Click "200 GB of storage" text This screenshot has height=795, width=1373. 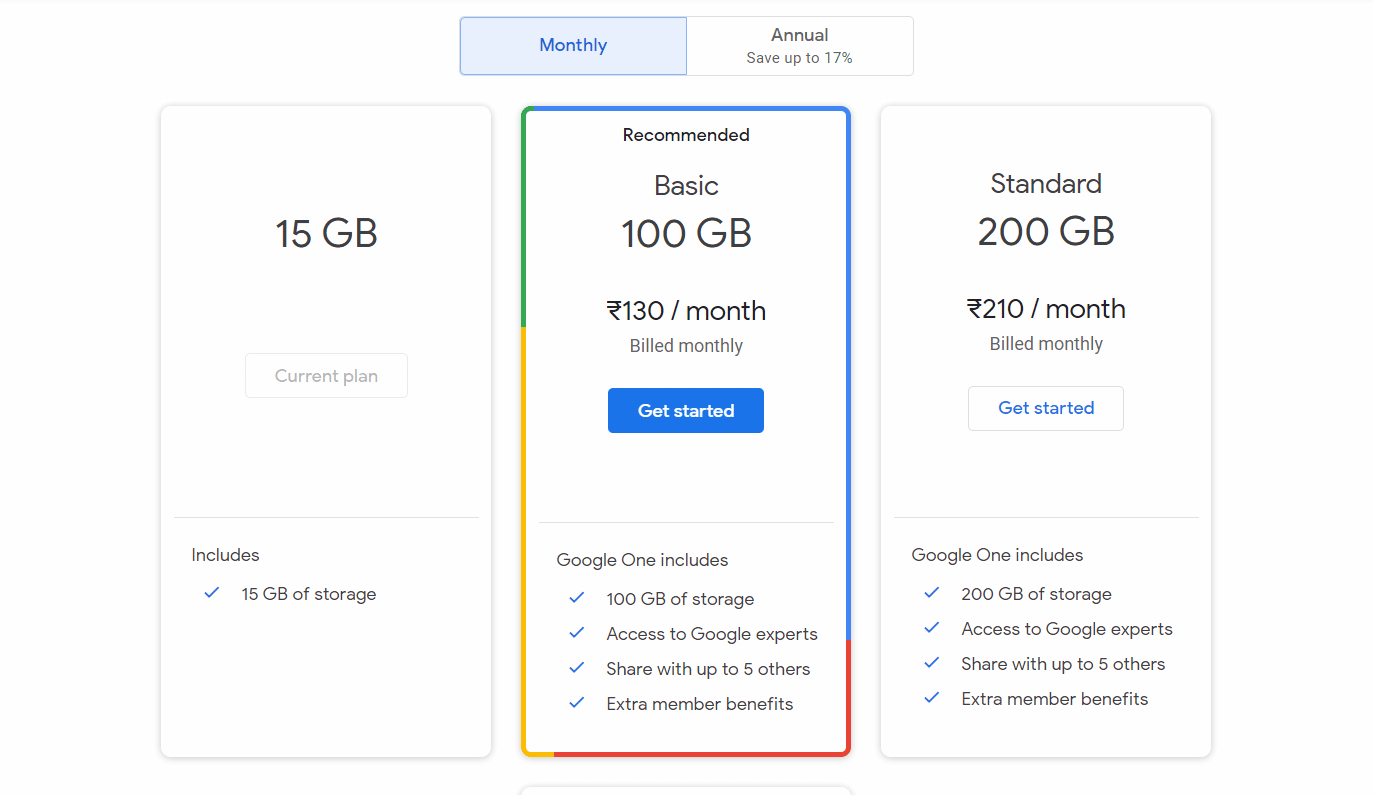coord(1036,594)
